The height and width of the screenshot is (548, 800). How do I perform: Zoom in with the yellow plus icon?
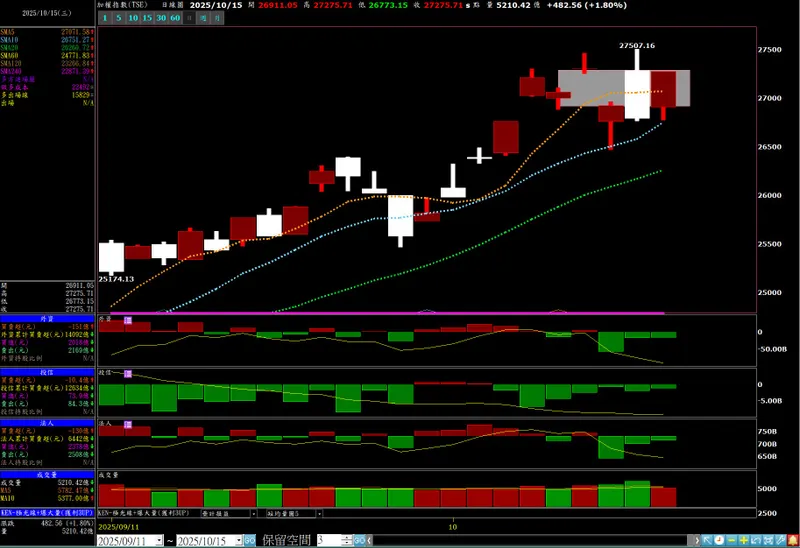point(744,540)
